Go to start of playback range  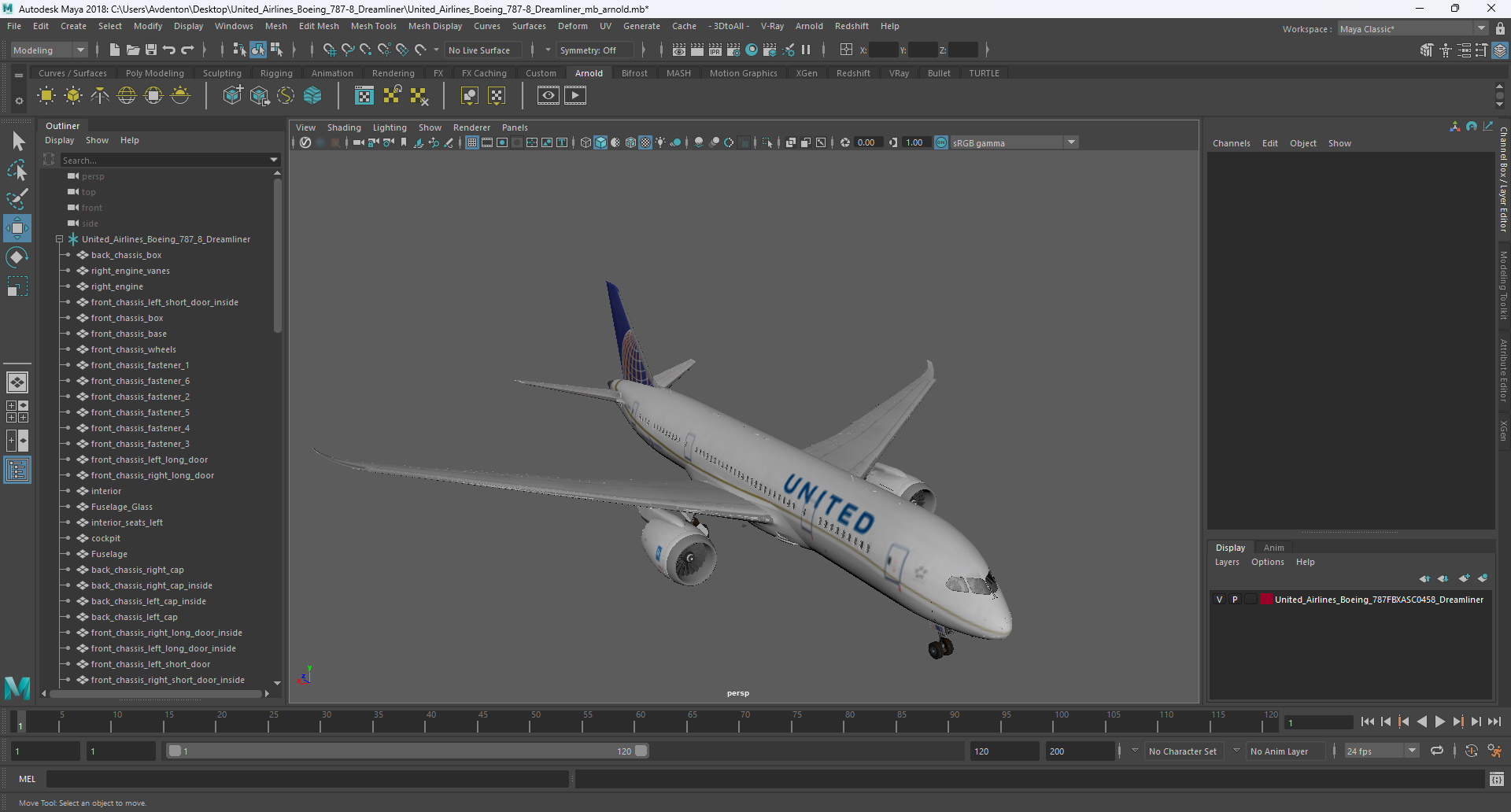(x=1367, y=722)
